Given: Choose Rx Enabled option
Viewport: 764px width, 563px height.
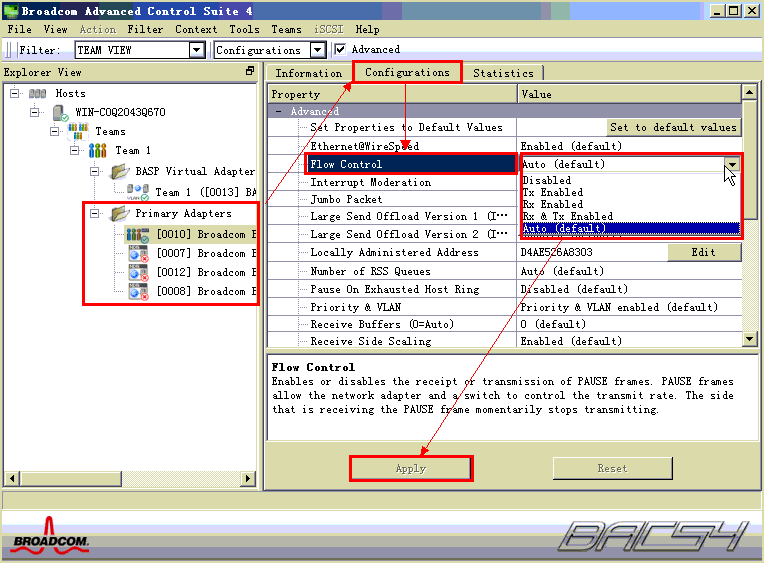Looking at the screenshot, I should pyautogui.click(x=631, y=204).
